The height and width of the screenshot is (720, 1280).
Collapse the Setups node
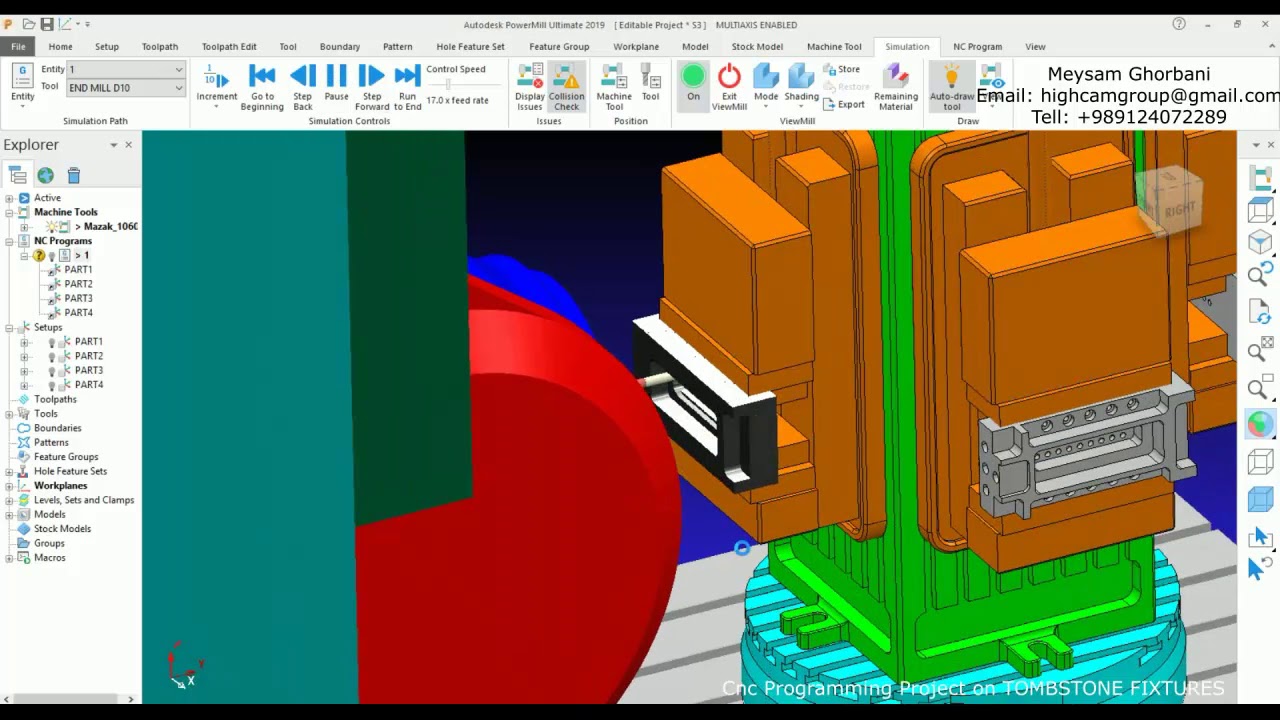(9, 327)
